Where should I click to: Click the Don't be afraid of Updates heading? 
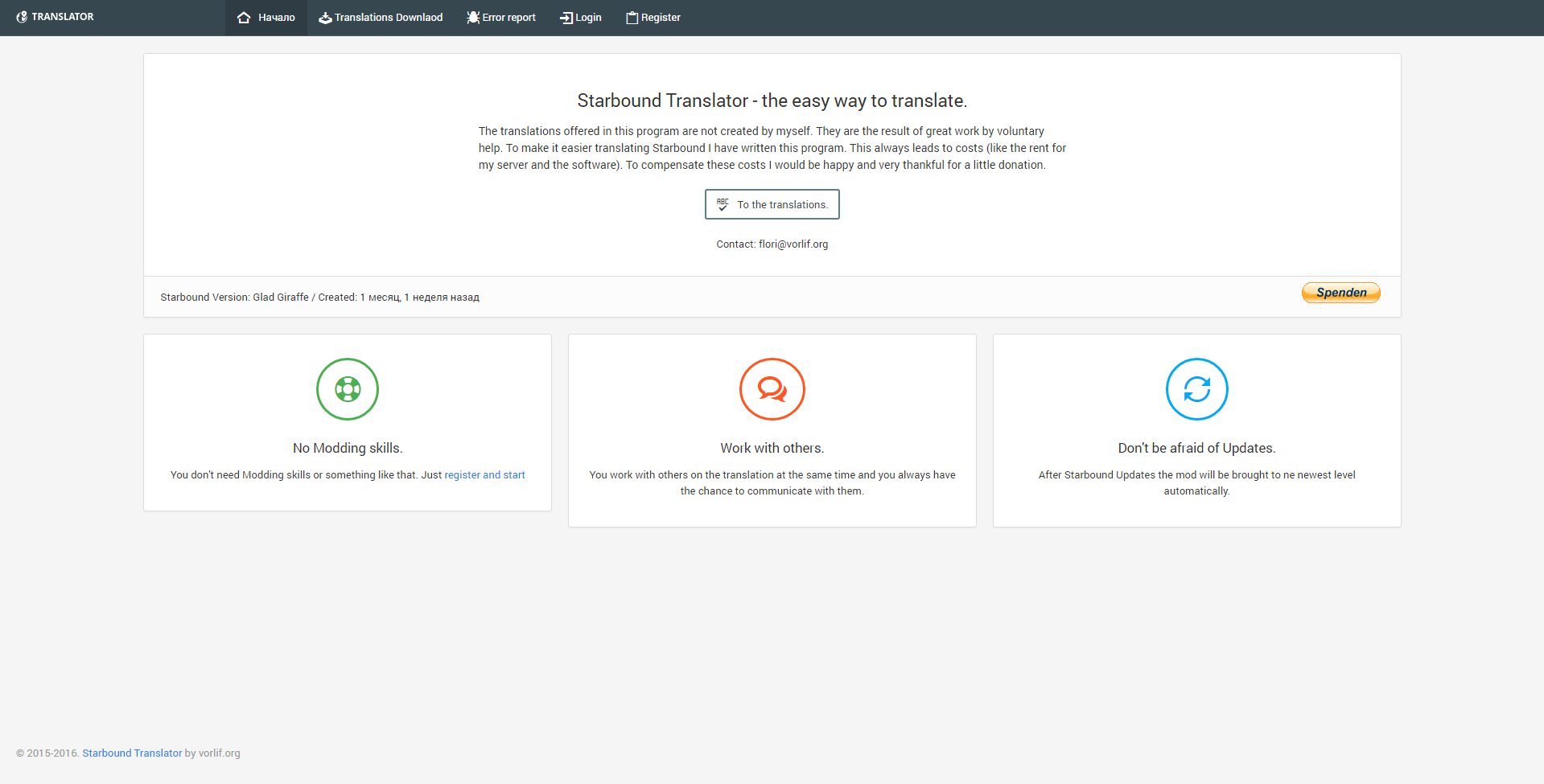[1197, 448]
